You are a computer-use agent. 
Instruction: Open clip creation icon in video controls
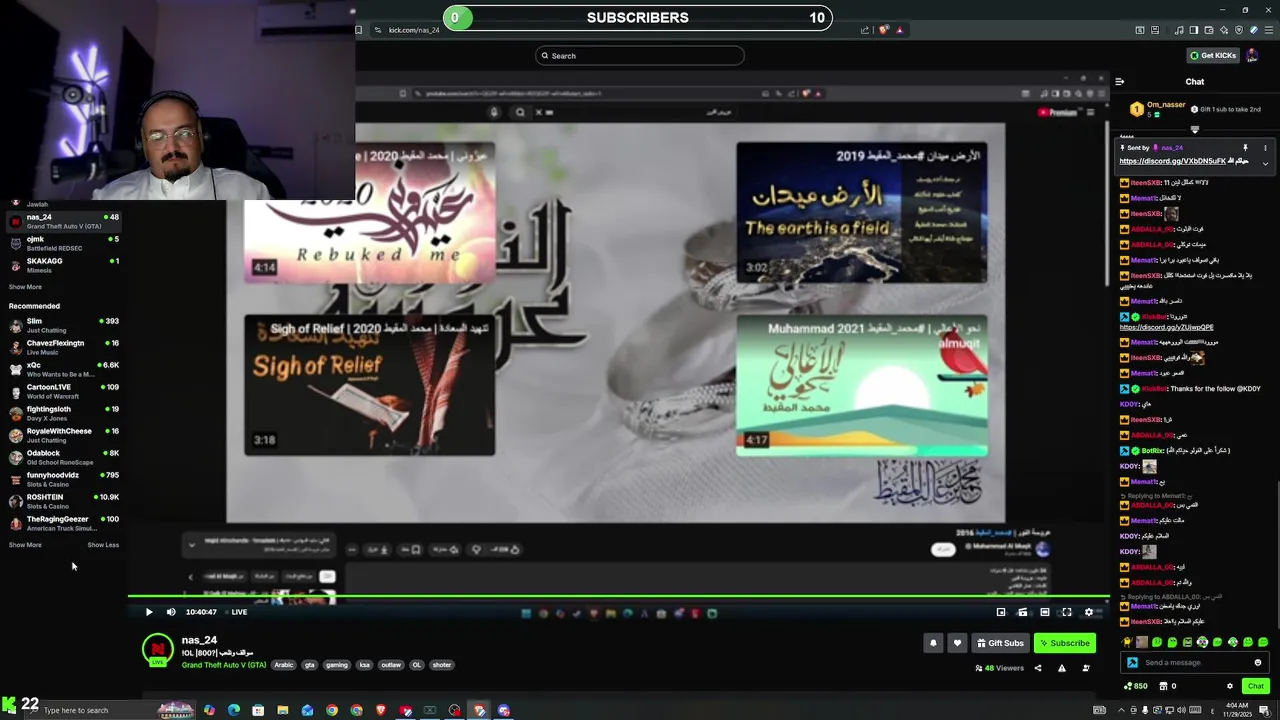[x=1023, y=612]
